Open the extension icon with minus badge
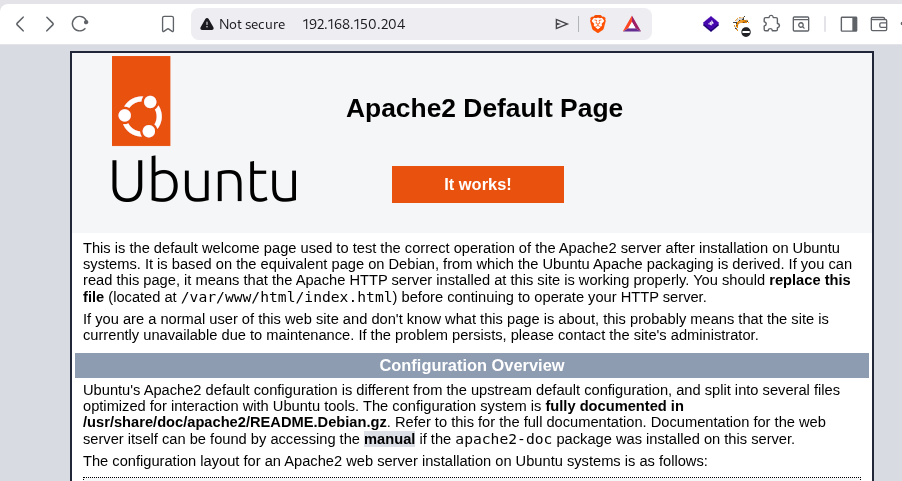This screenshot has width=902, height=481. point(742,25)
